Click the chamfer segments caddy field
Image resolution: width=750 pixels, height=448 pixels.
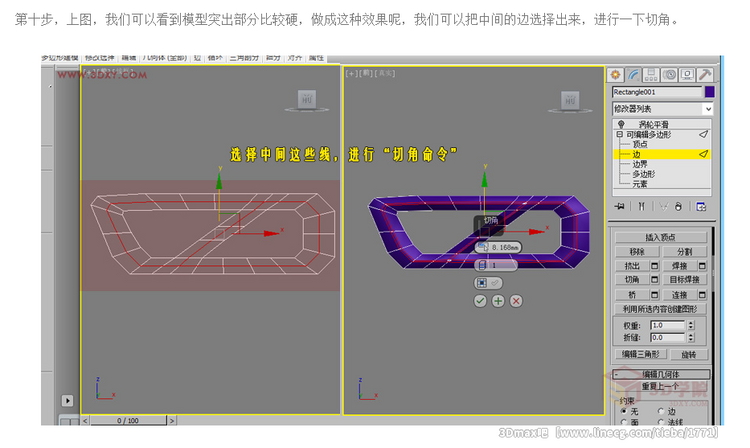point(496,265)
